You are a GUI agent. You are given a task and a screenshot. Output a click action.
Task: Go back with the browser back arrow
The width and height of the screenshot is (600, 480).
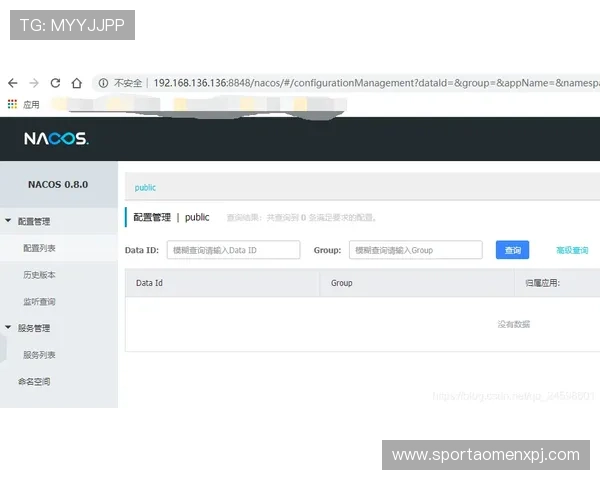13,83
